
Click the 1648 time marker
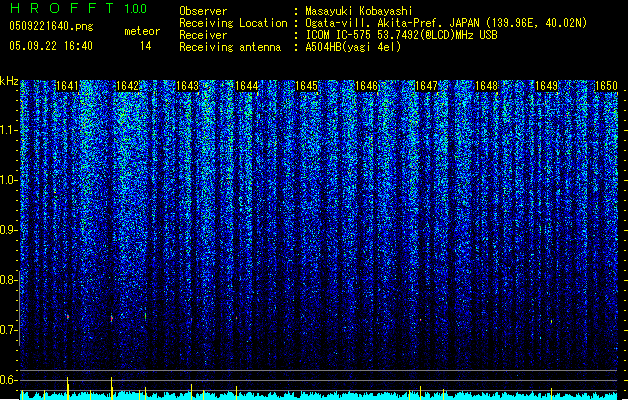[486, 86]
